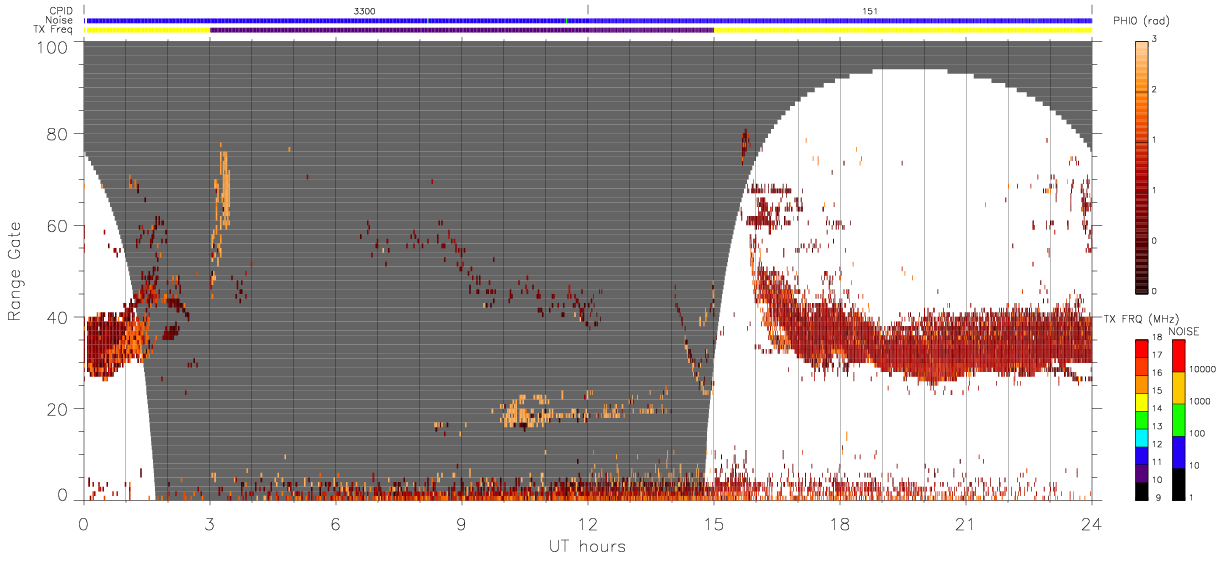
Task: Click the Range Gate axis title
Action: point(15,272)
